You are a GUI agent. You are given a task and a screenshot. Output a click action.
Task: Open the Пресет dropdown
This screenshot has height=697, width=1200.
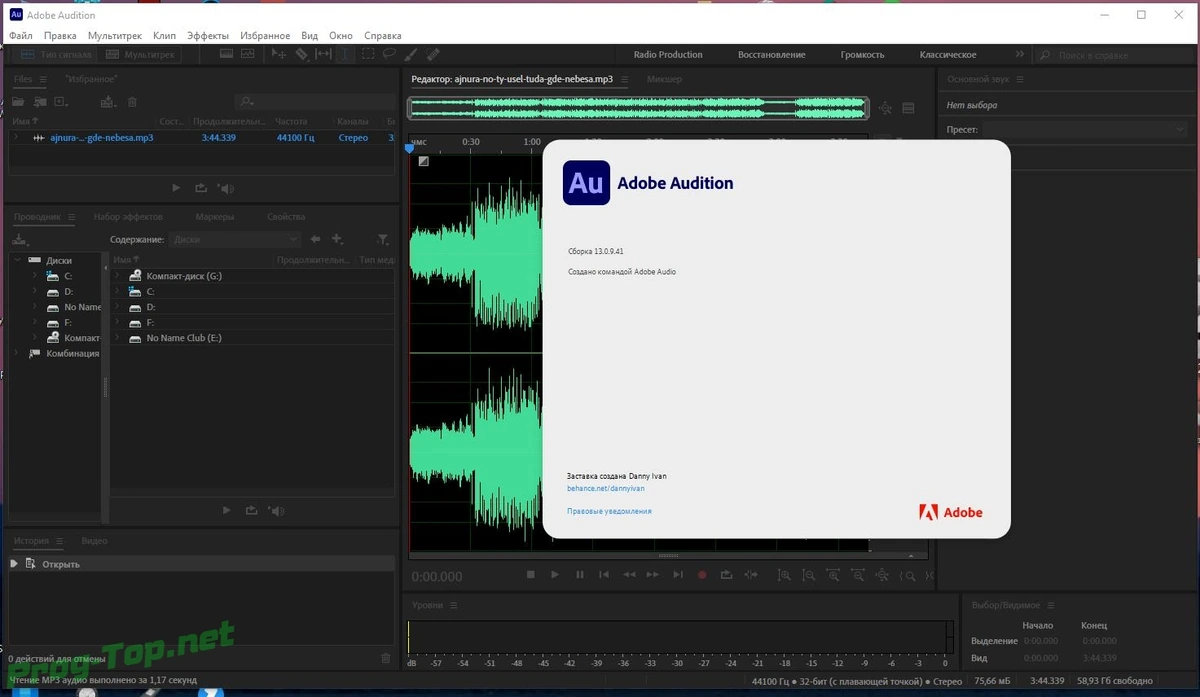tap(1087, 130)
